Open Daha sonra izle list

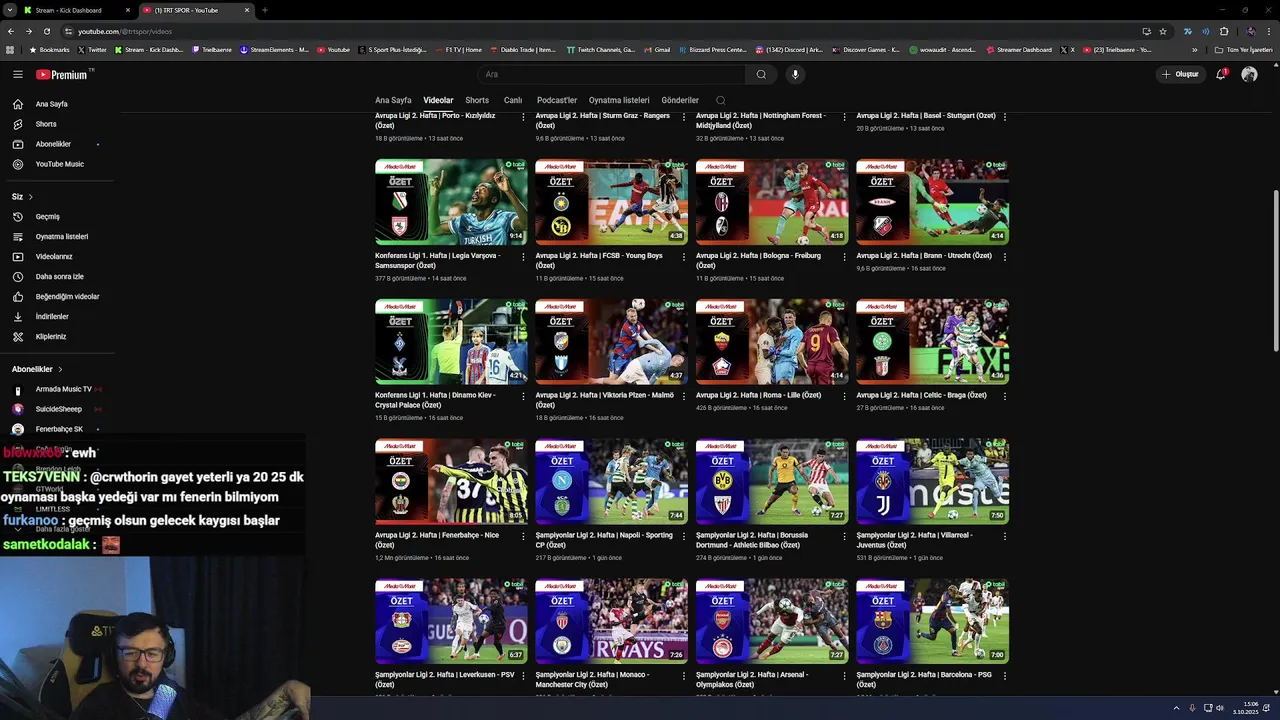60,277
